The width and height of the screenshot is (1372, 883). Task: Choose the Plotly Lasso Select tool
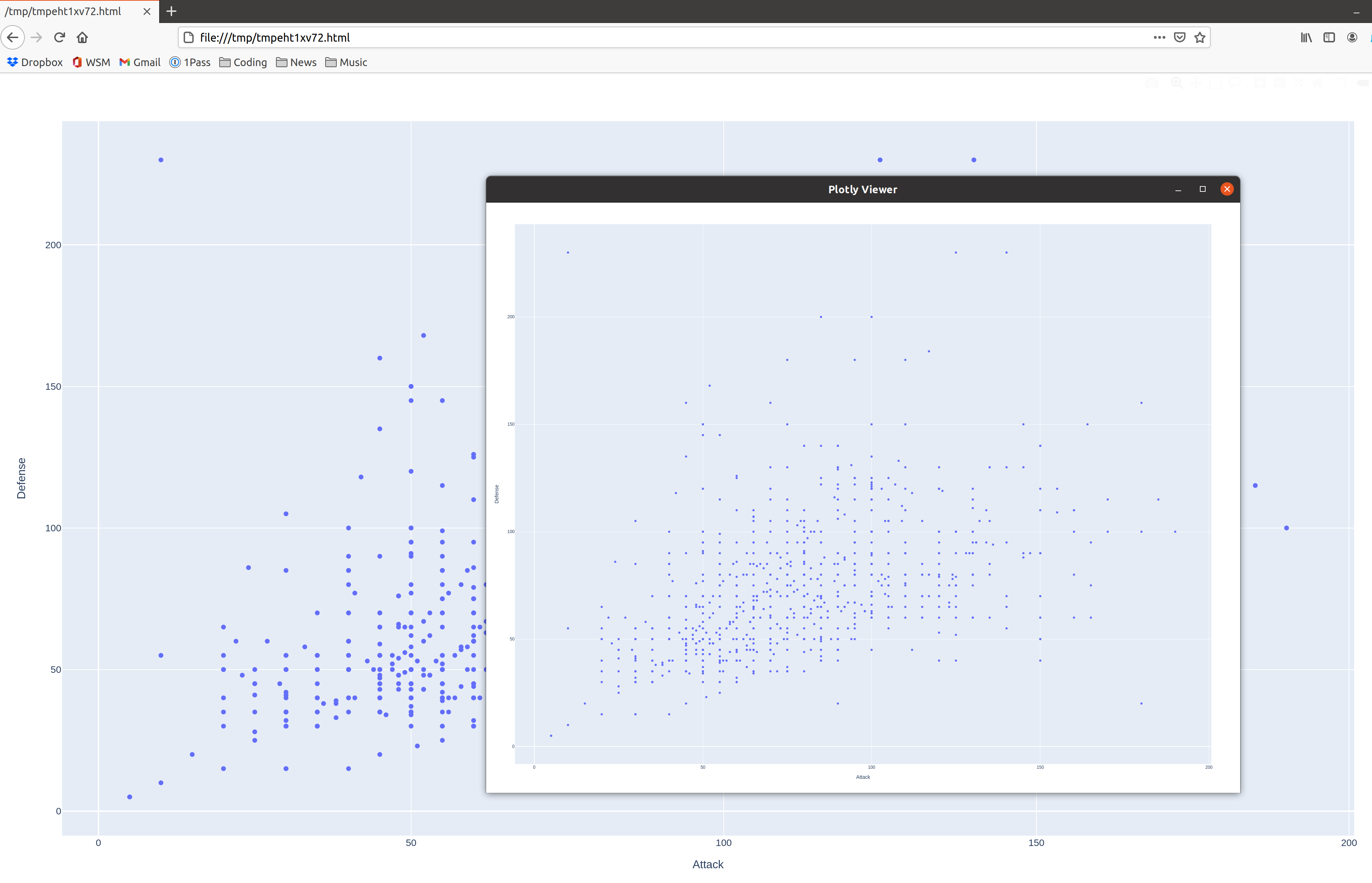[1234, 83]
